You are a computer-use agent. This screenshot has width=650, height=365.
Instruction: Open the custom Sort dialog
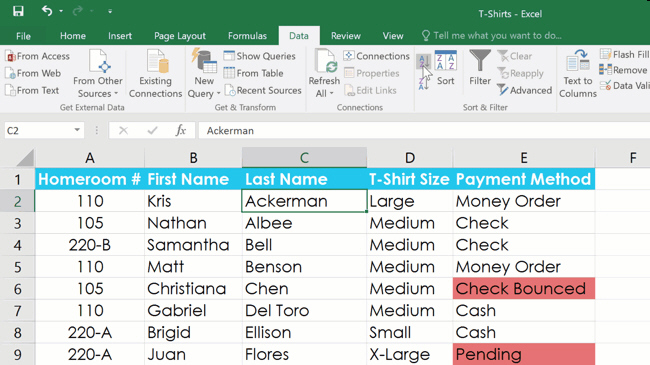coord(446,68)
